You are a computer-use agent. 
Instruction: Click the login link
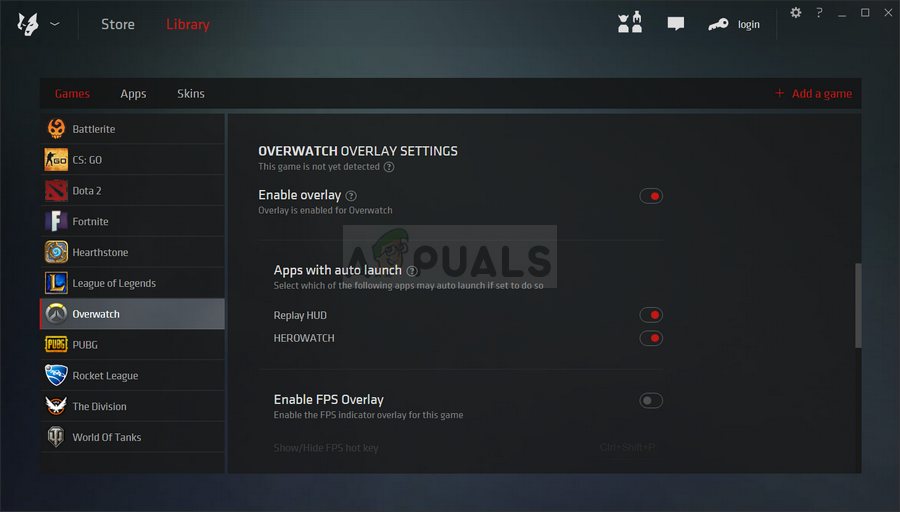pos(748,24)
